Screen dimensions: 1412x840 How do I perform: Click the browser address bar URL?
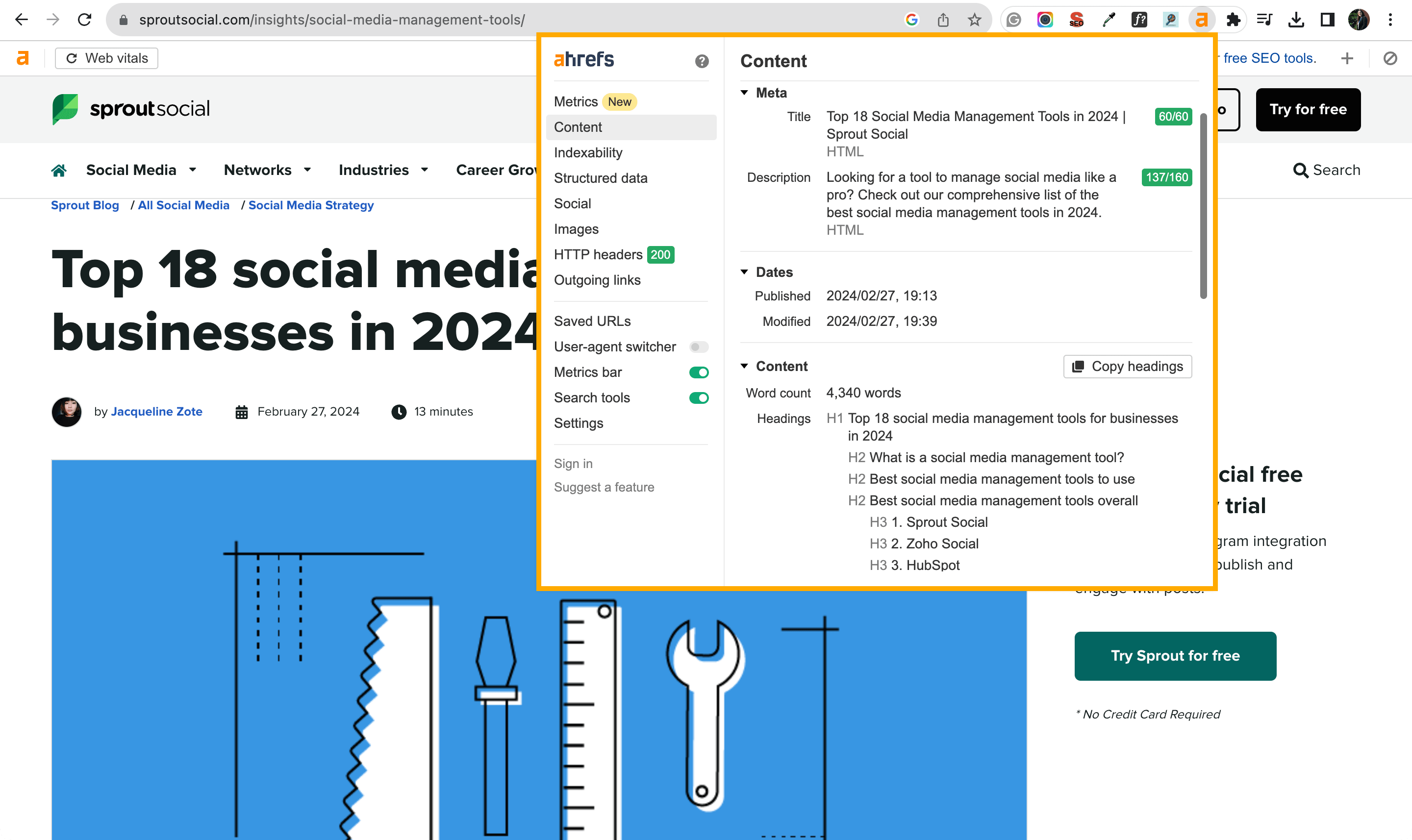click(332, 20)
